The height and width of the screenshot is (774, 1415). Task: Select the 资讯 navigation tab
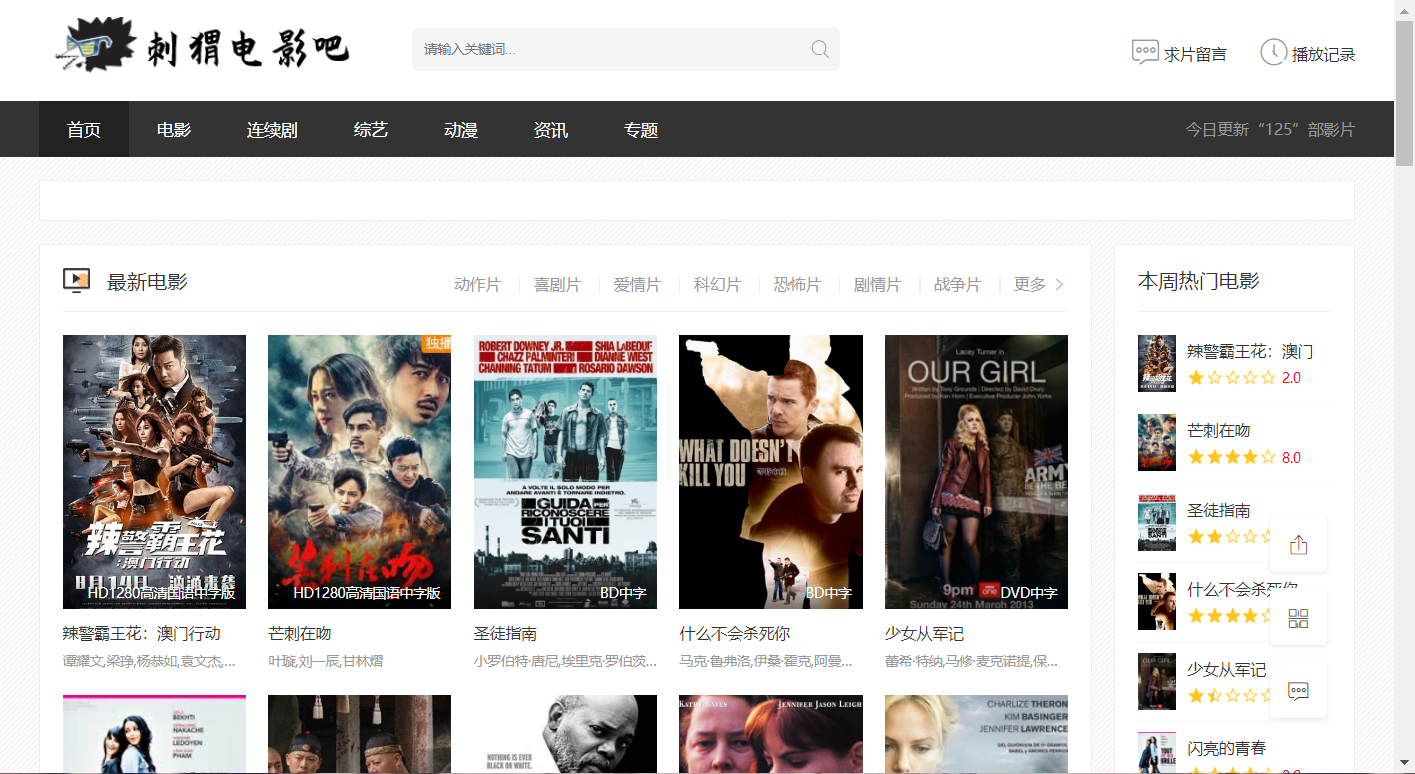(x=551, y=130)
